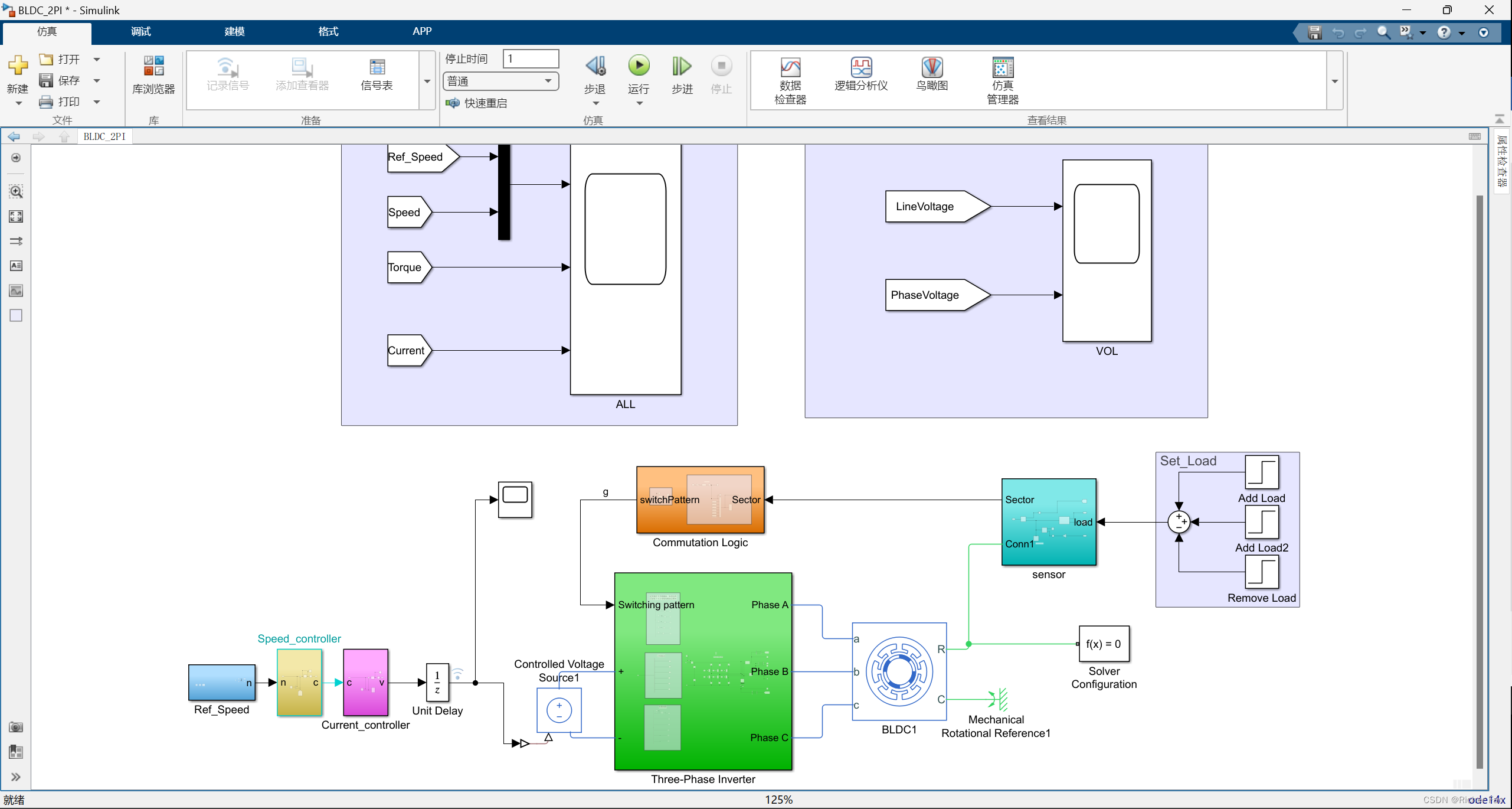This screenshot has height=809, width=1512.
Task: Expand the review results gallery arrow
Action: (x=1334, y=81)
